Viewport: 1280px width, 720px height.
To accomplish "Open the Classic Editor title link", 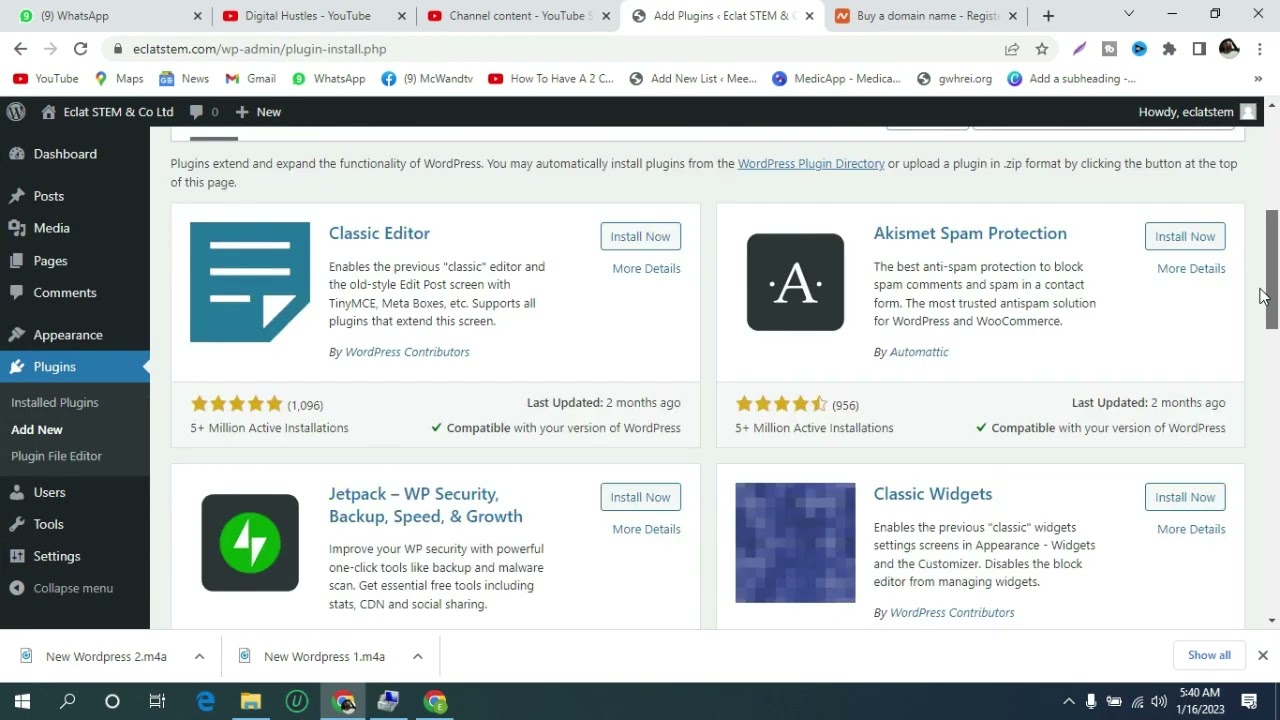I will (x=379, y=233).
